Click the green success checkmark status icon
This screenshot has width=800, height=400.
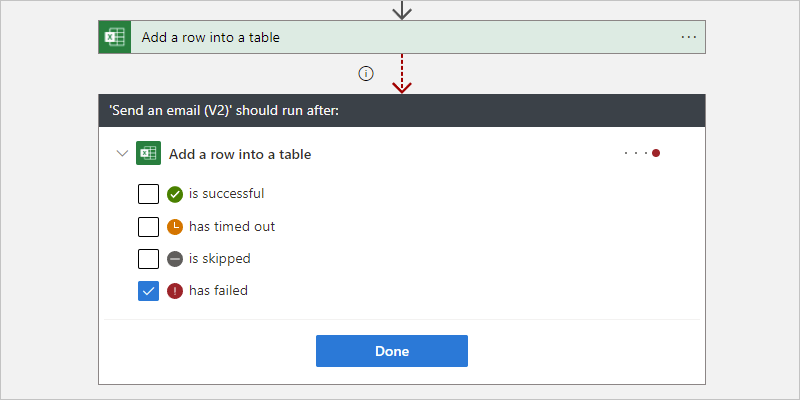(175, 194)
